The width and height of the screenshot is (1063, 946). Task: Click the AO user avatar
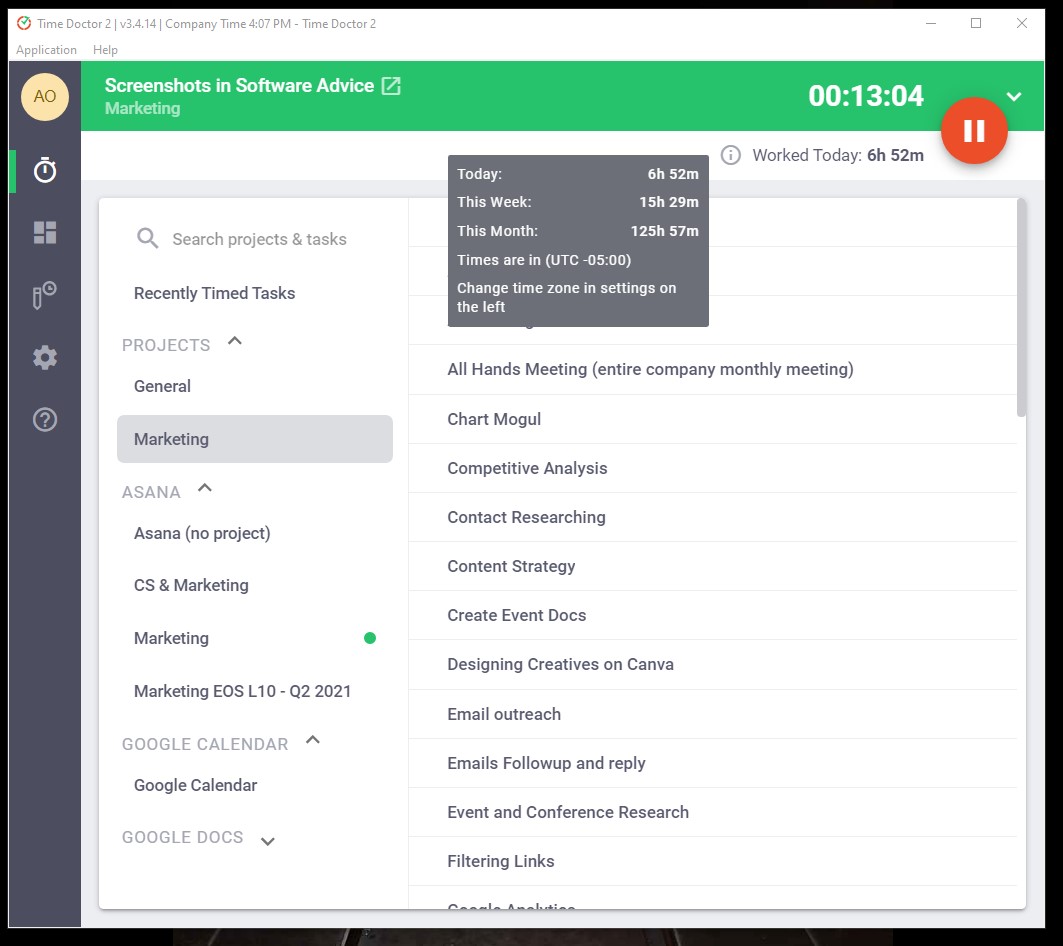[45, 97]
